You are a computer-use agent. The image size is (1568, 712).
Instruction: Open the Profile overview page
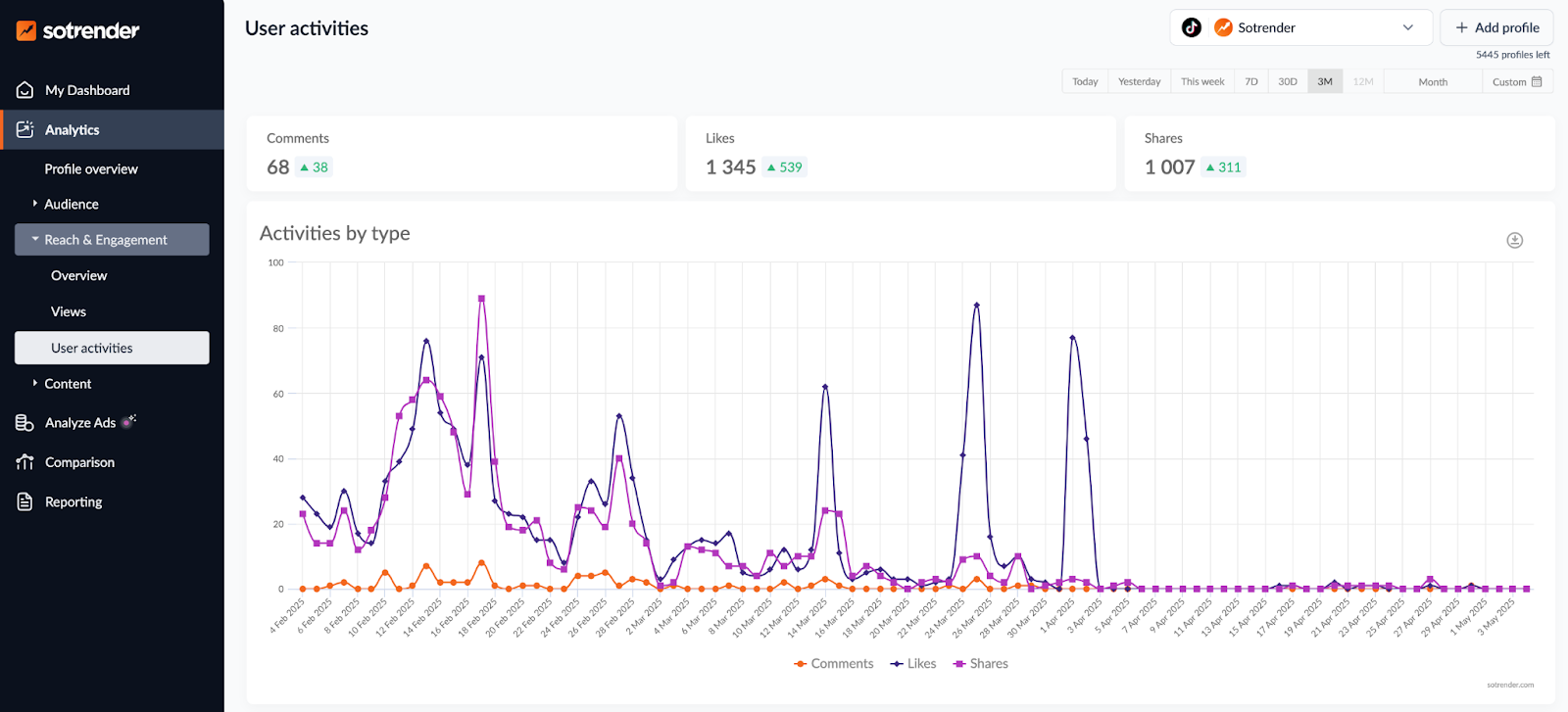coord(91,169)
